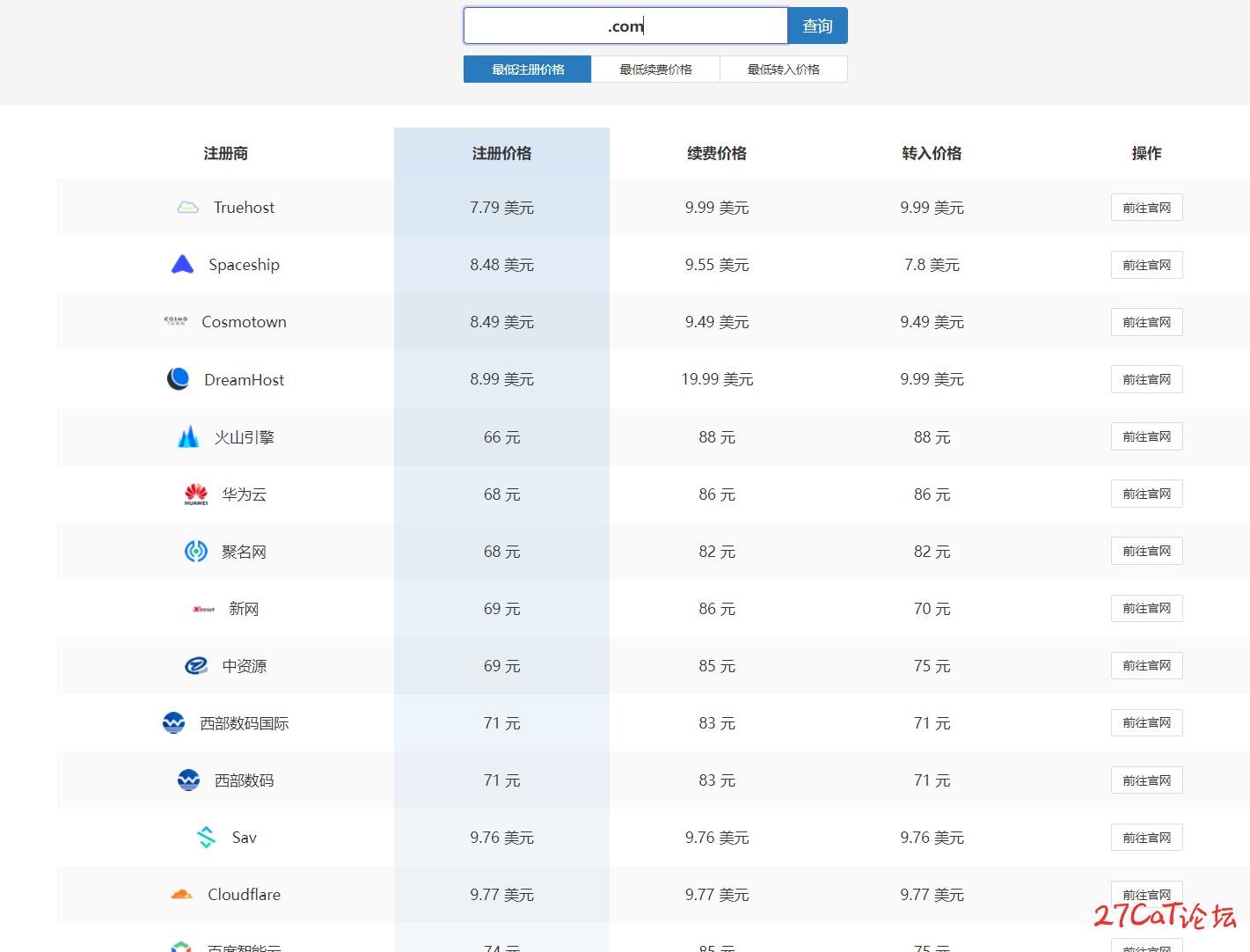Click the 火山引擎 logo icon
The height and width of the screenshot is (952, 1250).
188,436
